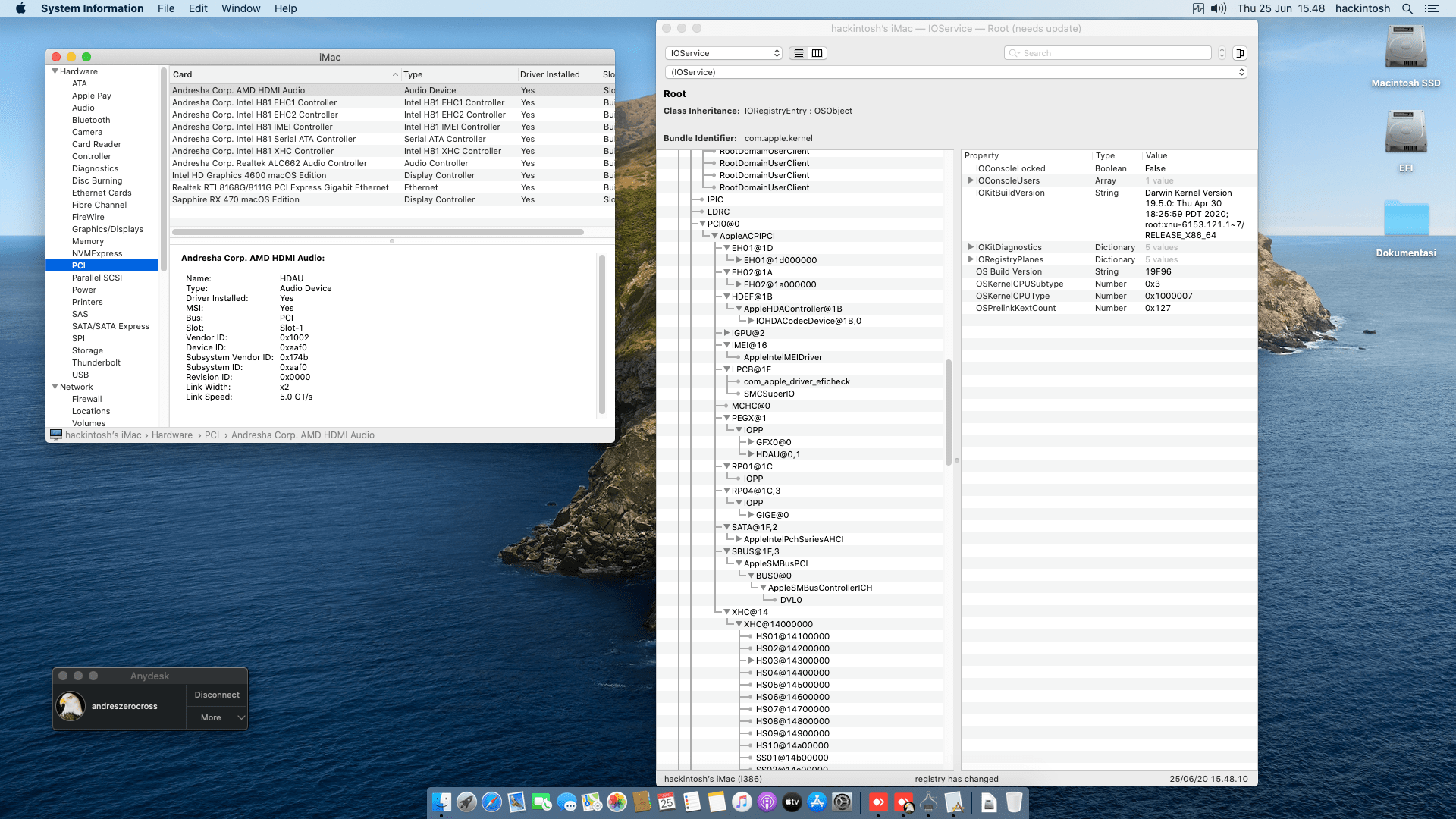Collapse PCI0@0 tree node
The width and height of the screenshot is (1456, 819).
point(702,224)
